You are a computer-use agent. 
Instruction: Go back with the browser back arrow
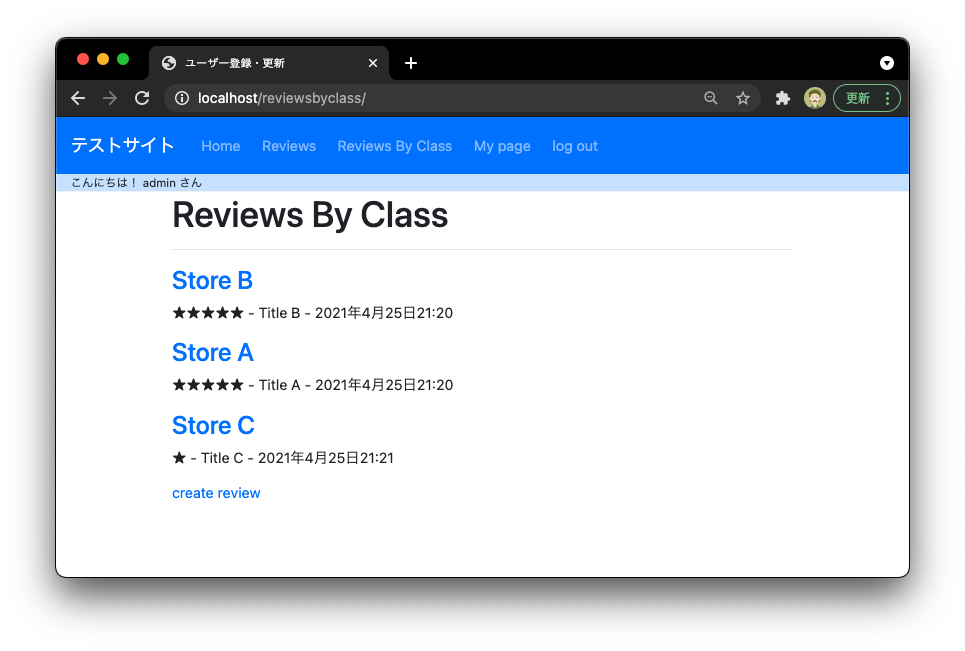point(78,98)
